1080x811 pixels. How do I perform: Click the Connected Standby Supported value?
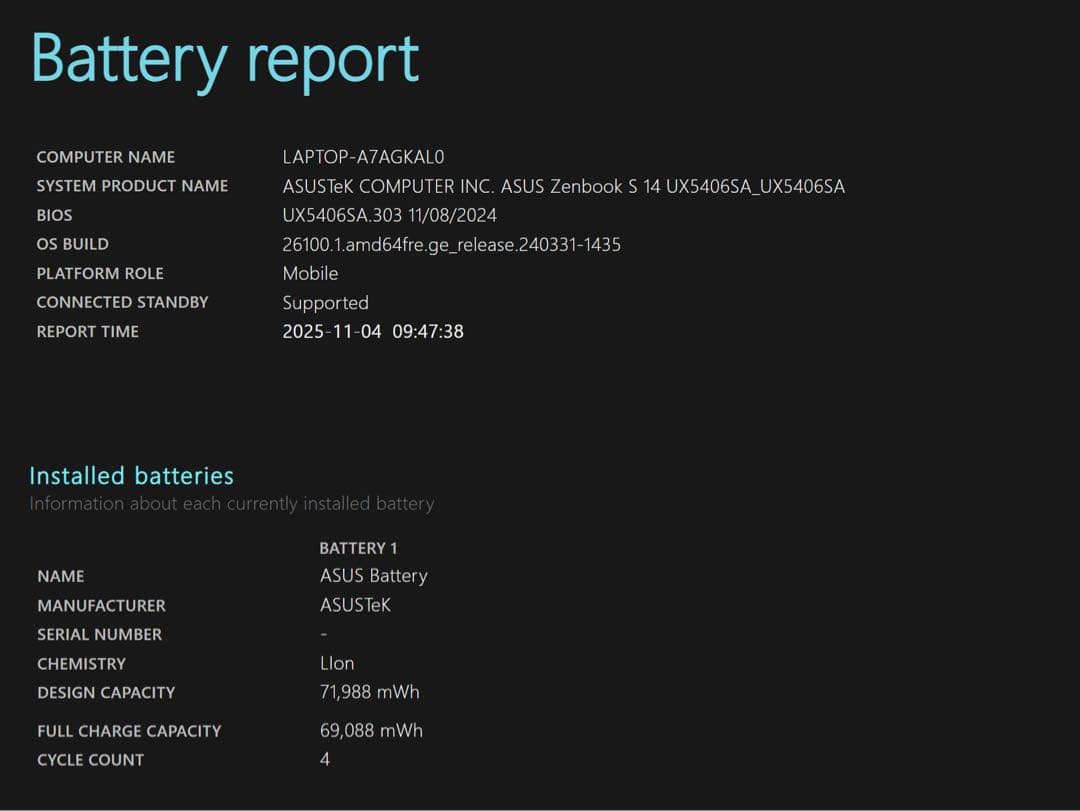pyautogui.click(x=325, y=302)
